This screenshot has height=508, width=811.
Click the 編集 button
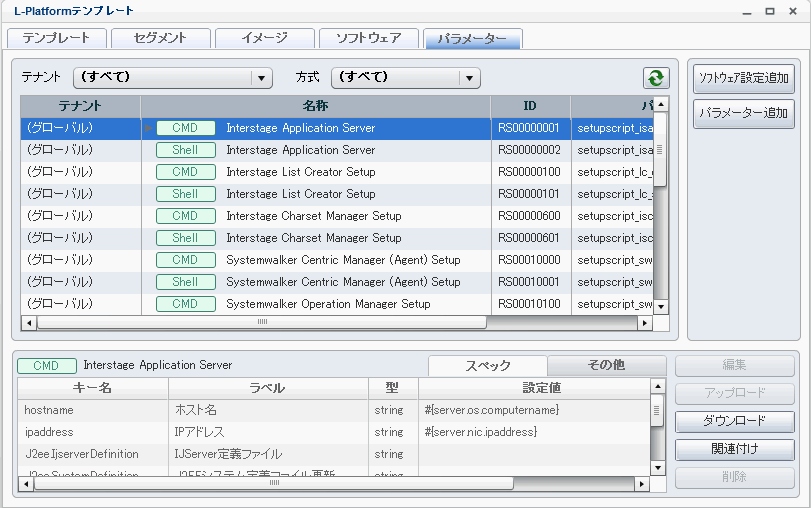tap(734, 365)
